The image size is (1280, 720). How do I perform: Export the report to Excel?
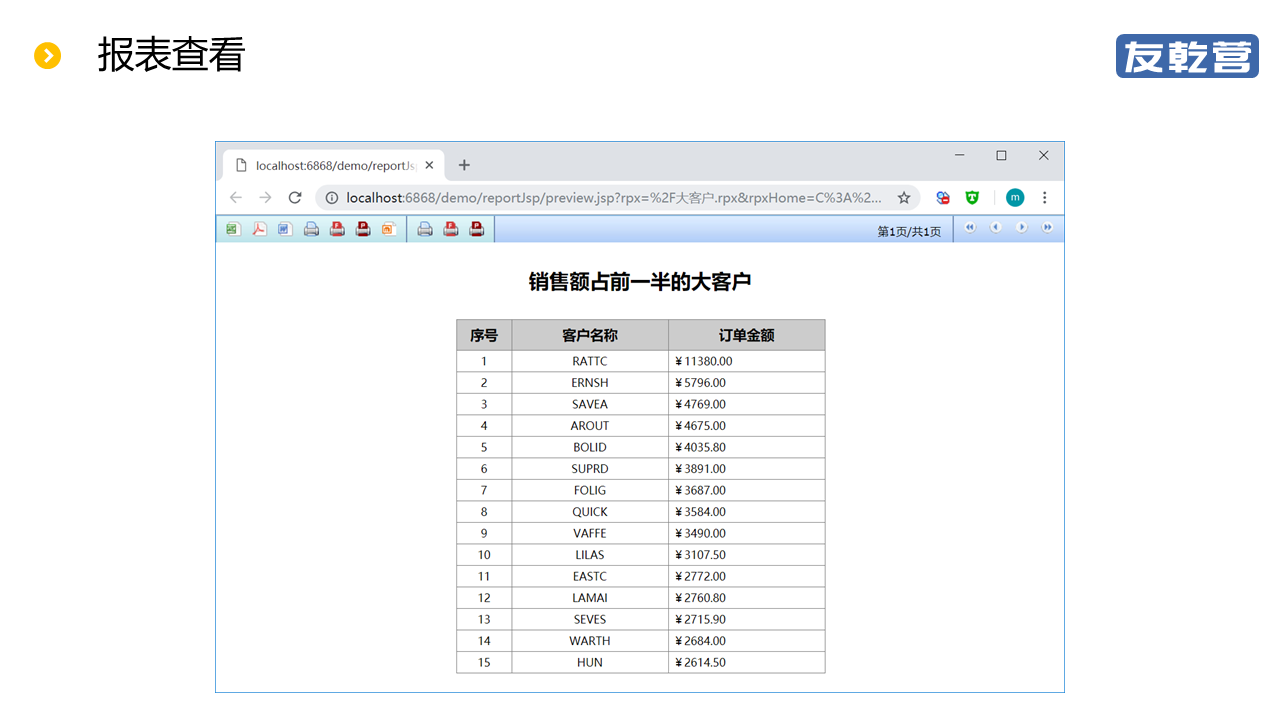coord(233,229)
